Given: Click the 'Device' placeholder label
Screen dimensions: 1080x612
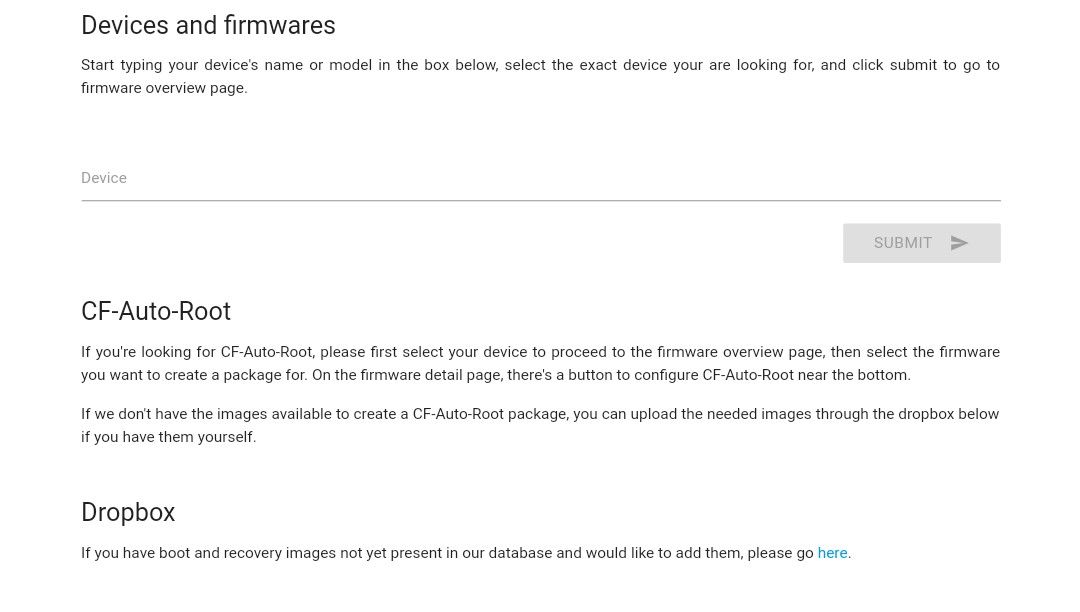Looking at the screenshot, I should (104, 178).
